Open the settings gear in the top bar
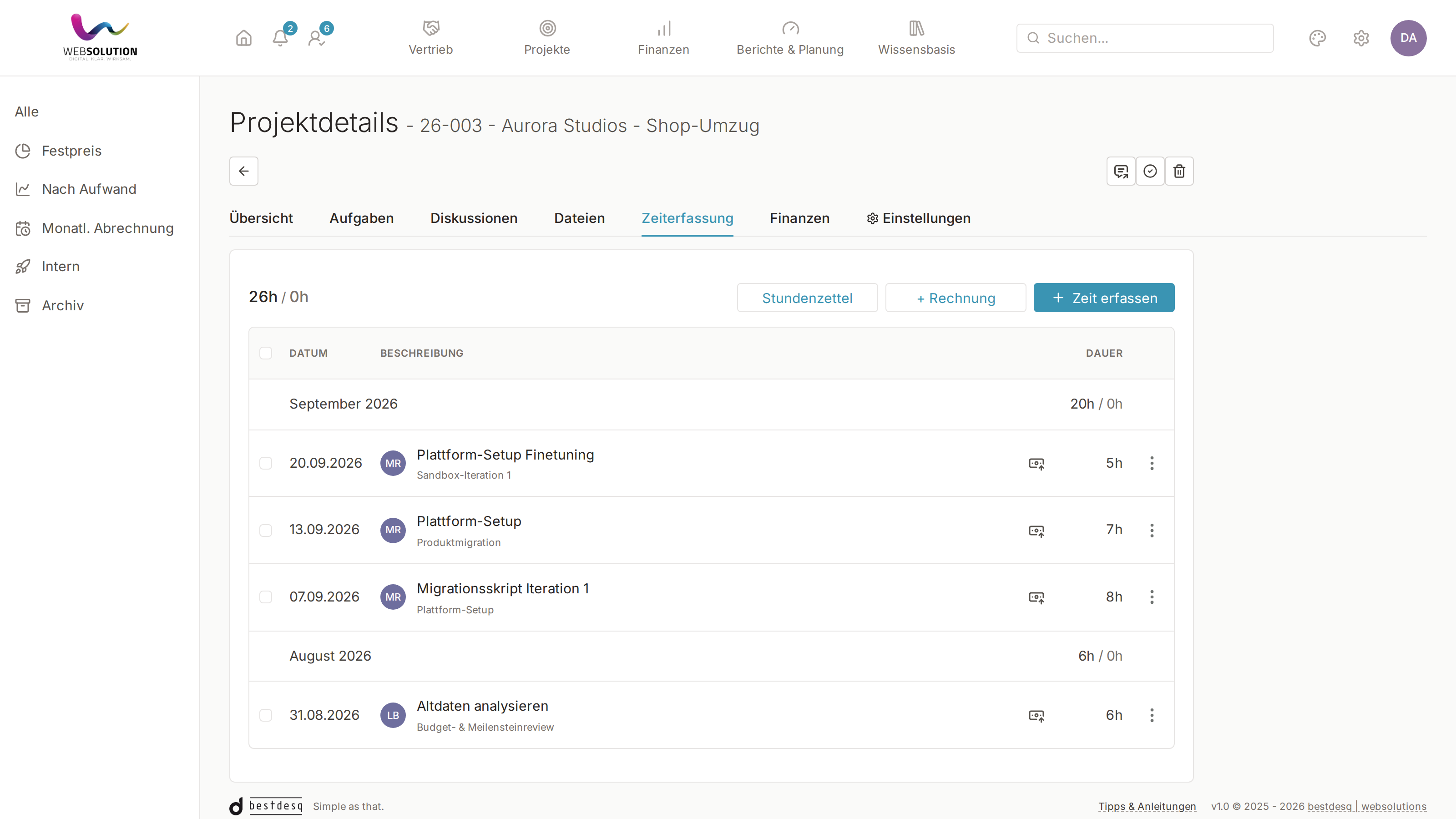 pyautogui.click(x=1361, y=38)
